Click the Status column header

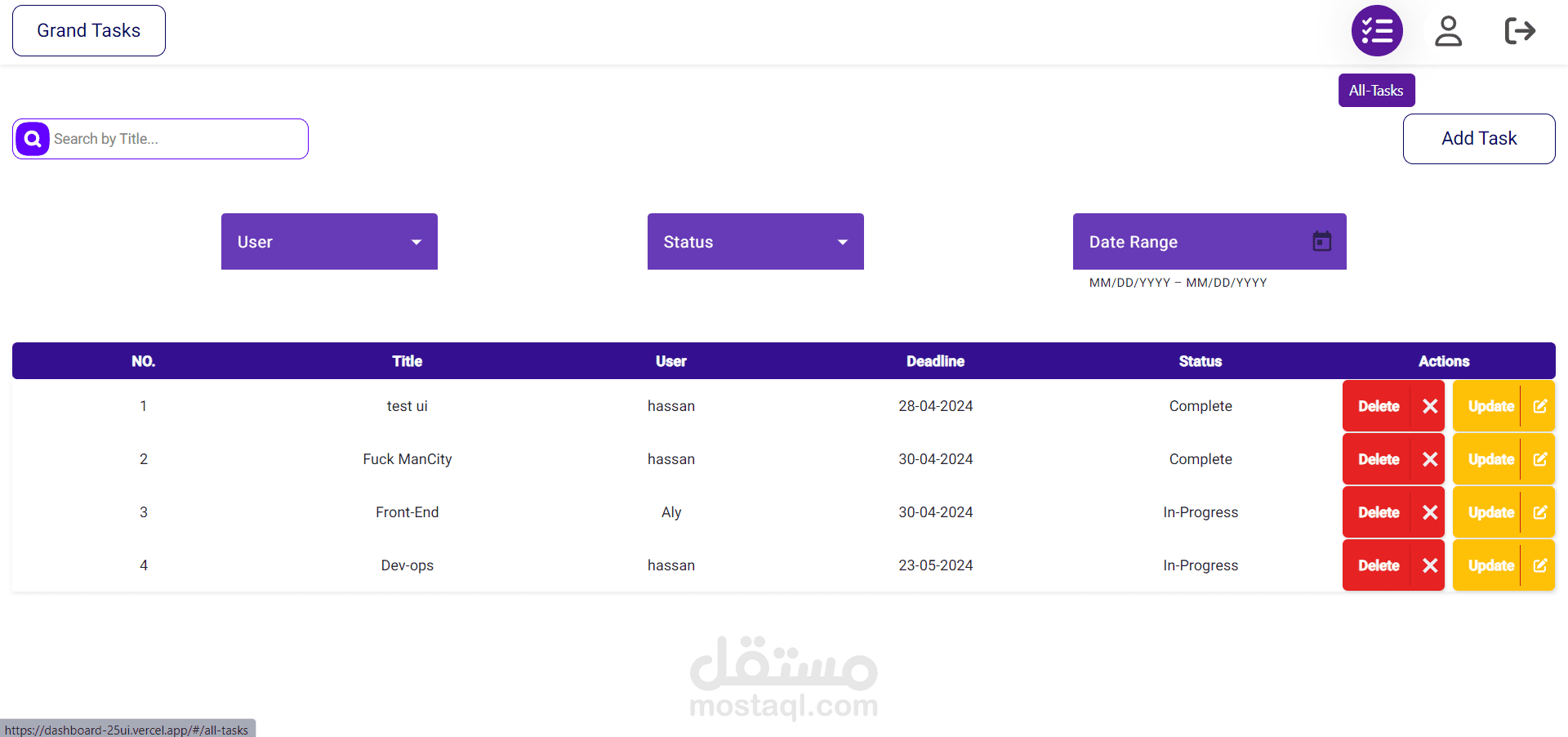1200,361
